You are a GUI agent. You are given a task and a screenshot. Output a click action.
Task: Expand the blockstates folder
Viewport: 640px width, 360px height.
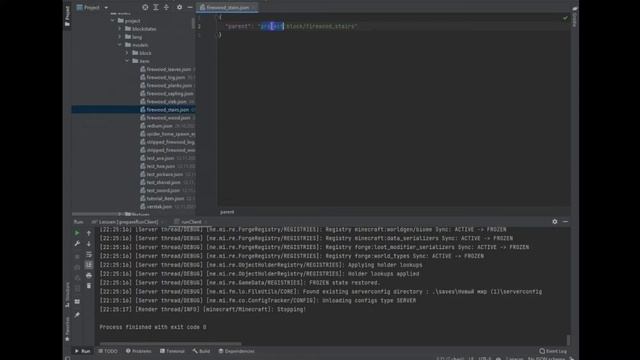pos(120,29)
